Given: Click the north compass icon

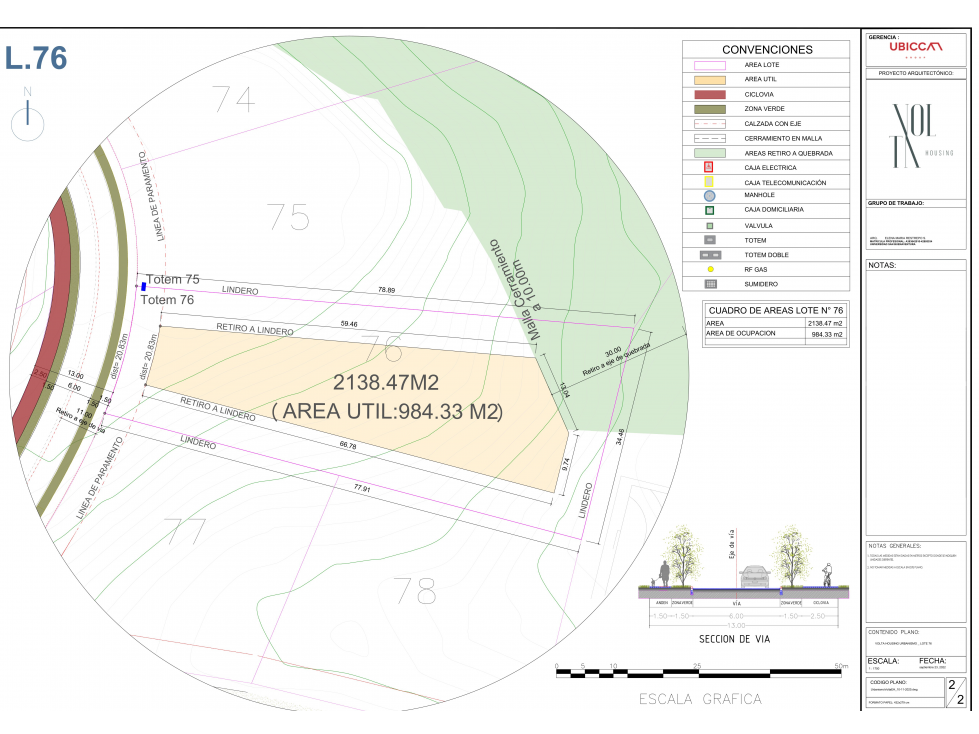Looking at the screenshot, I should pos(27,119).
